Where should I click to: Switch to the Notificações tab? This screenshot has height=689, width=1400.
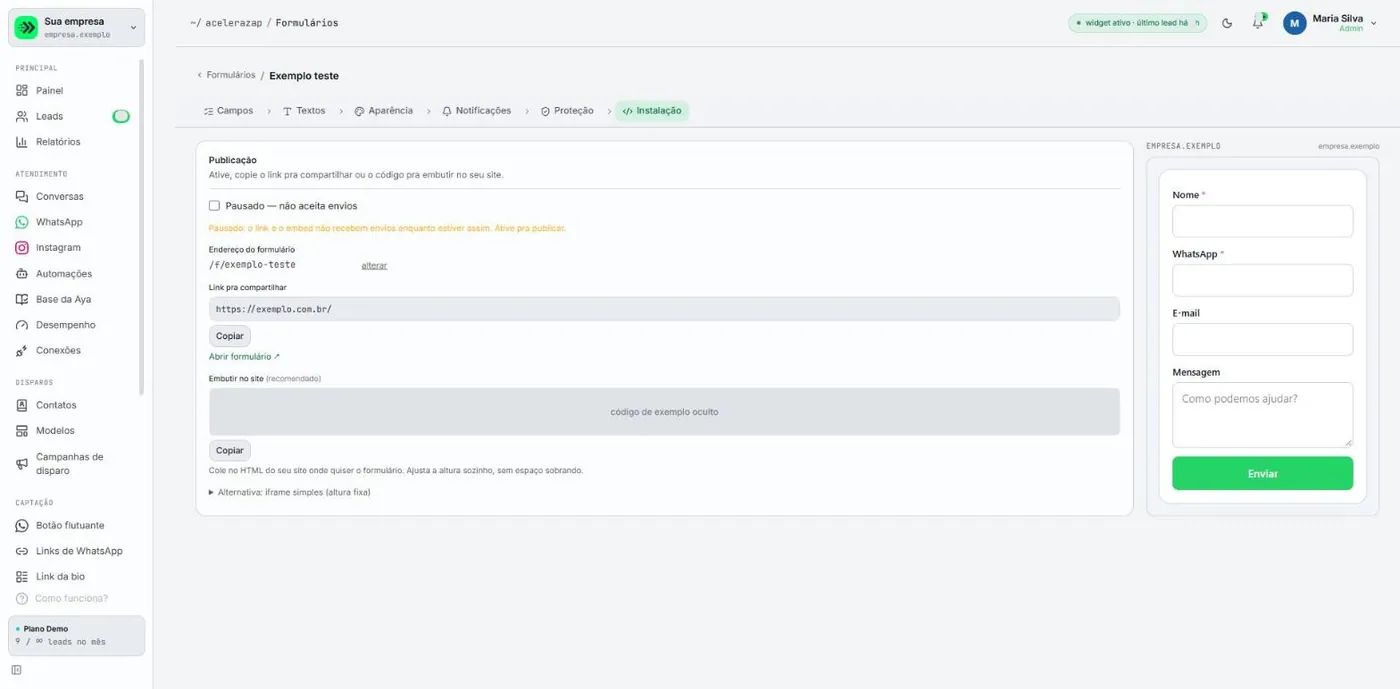[x=476, y=111]
